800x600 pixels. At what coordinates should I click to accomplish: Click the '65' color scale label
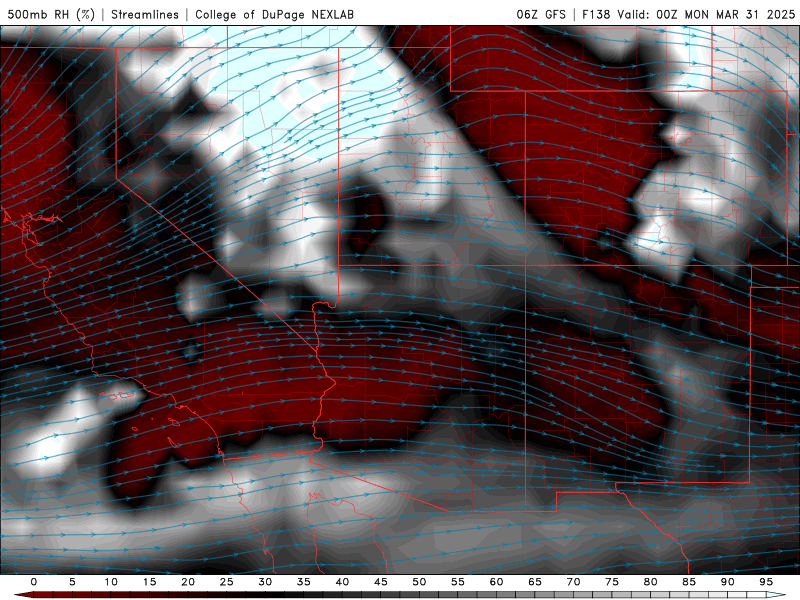pos(535,582)
